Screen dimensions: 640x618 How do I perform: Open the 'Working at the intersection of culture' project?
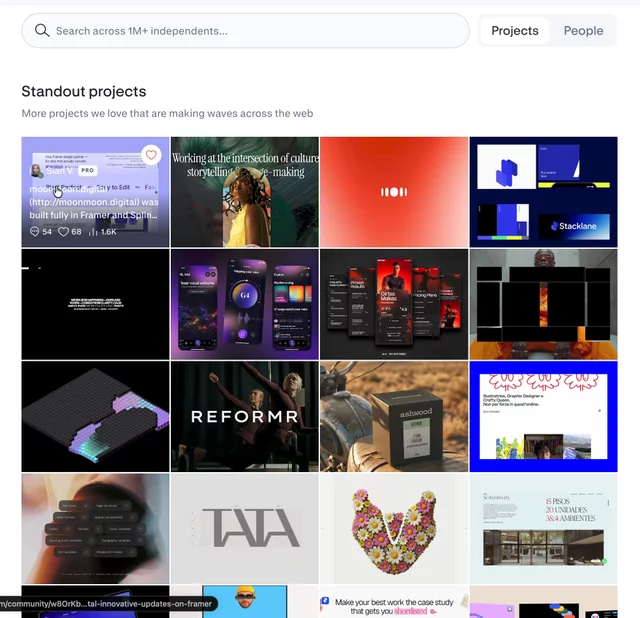tap(245, 192)
